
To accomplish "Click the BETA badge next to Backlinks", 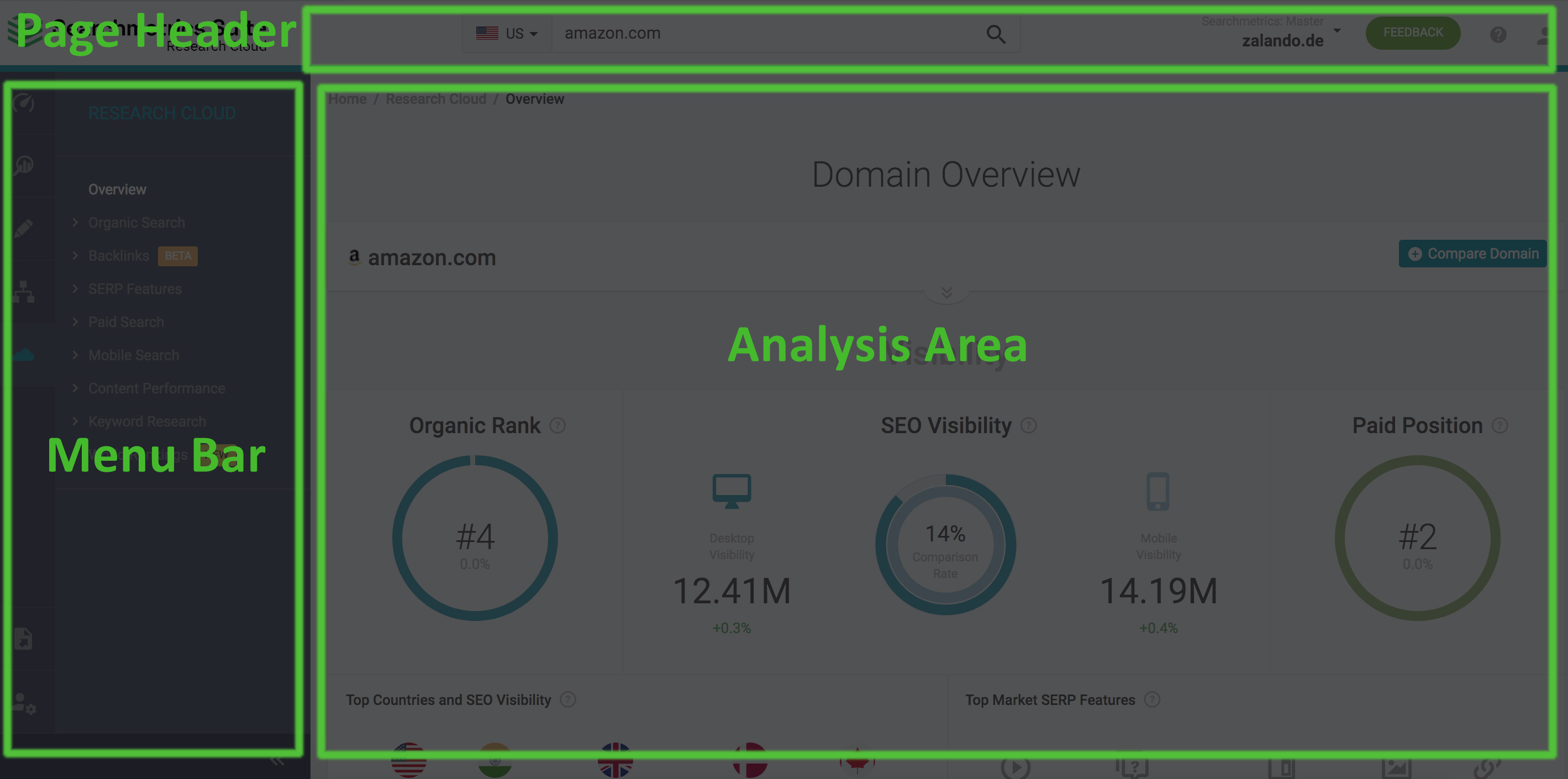I will click(x=178, y=256).
